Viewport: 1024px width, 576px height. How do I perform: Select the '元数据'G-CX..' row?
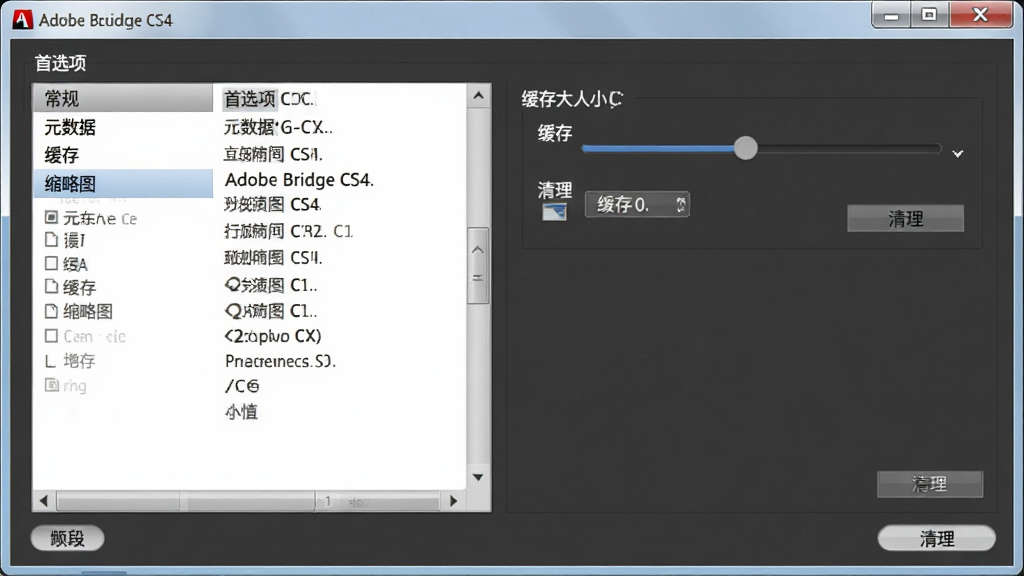tap(278, 127)
